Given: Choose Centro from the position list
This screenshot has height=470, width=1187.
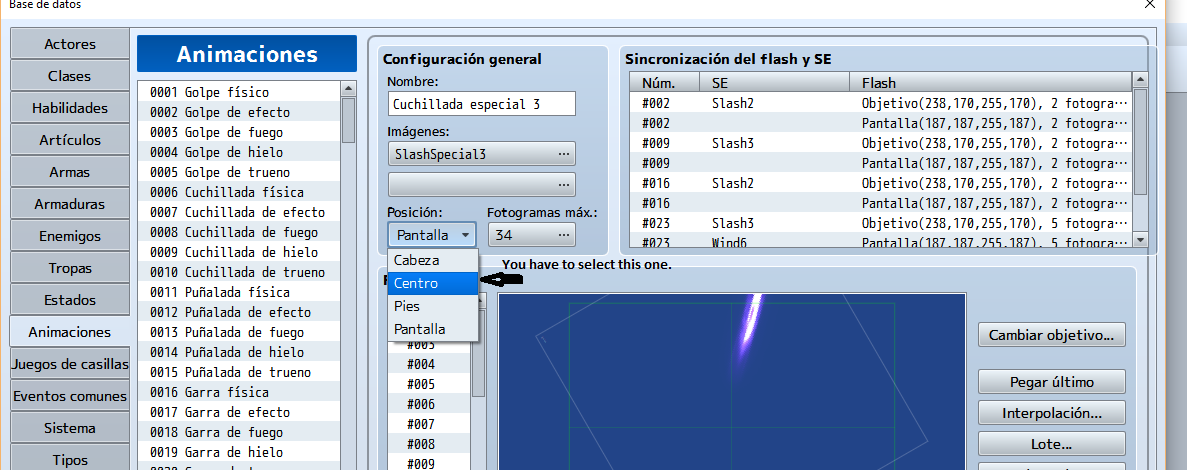Looking at the screenshot, I should click(433, 283).
